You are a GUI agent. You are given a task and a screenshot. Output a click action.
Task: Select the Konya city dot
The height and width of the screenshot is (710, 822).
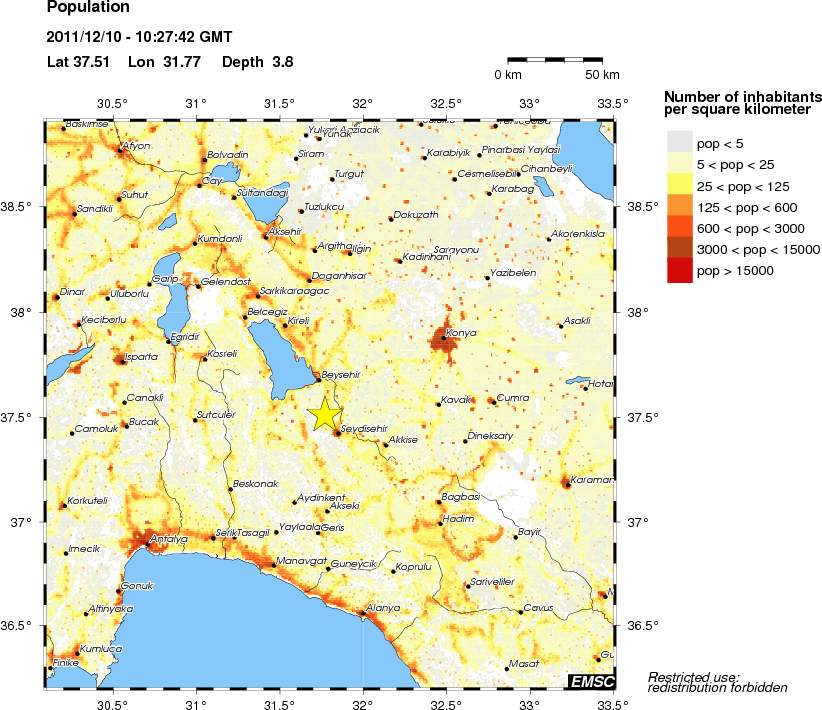444,338
